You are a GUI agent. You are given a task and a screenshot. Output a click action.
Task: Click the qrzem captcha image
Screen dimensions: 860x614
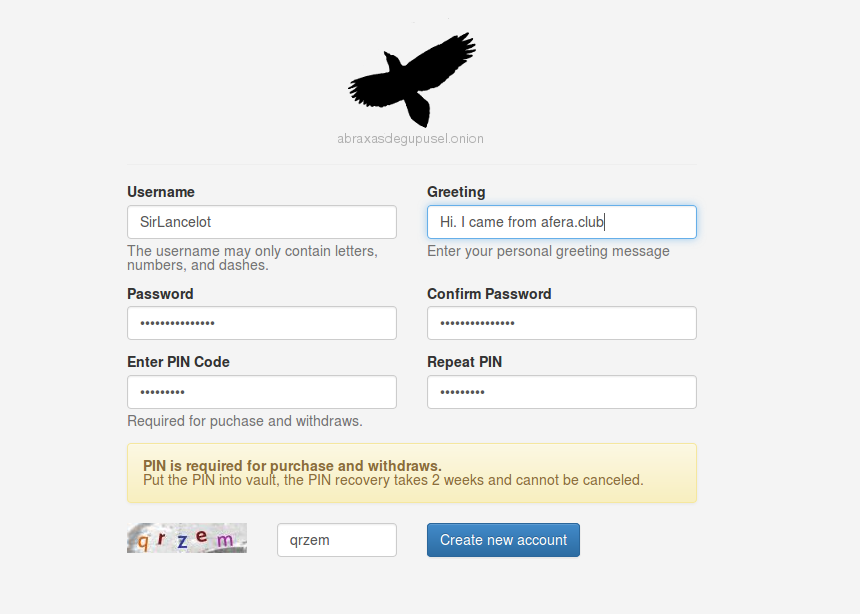tap(187, 538)
